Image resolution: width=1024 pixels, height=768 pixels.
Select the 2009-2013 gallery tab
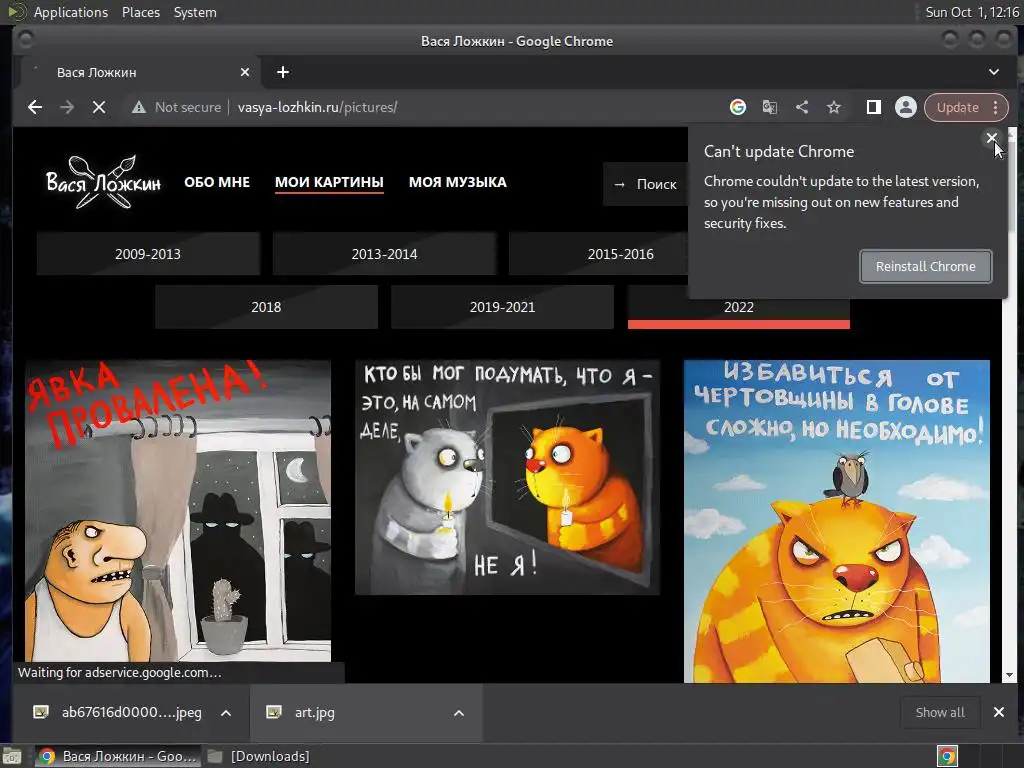pyautogui.click(x=148, y=254)
